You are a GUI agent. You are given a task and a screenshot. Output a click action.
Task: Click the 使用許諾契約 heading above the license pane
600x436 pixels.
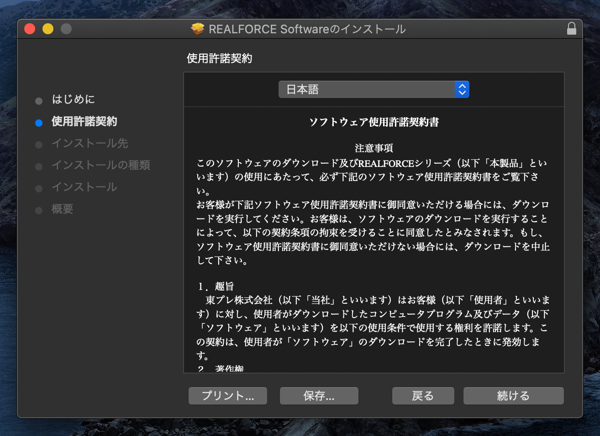coord(219,59)
